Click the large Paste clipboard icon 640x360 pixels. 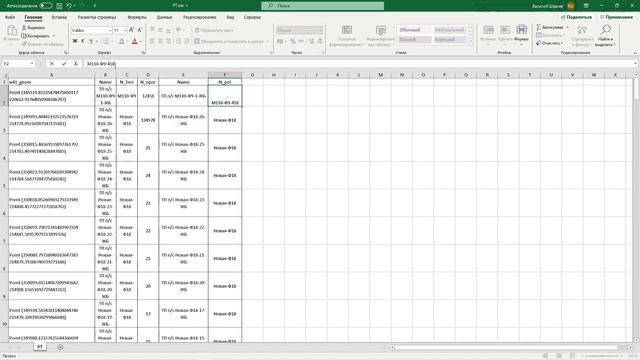pyautogui.click(x=11, y=31)
